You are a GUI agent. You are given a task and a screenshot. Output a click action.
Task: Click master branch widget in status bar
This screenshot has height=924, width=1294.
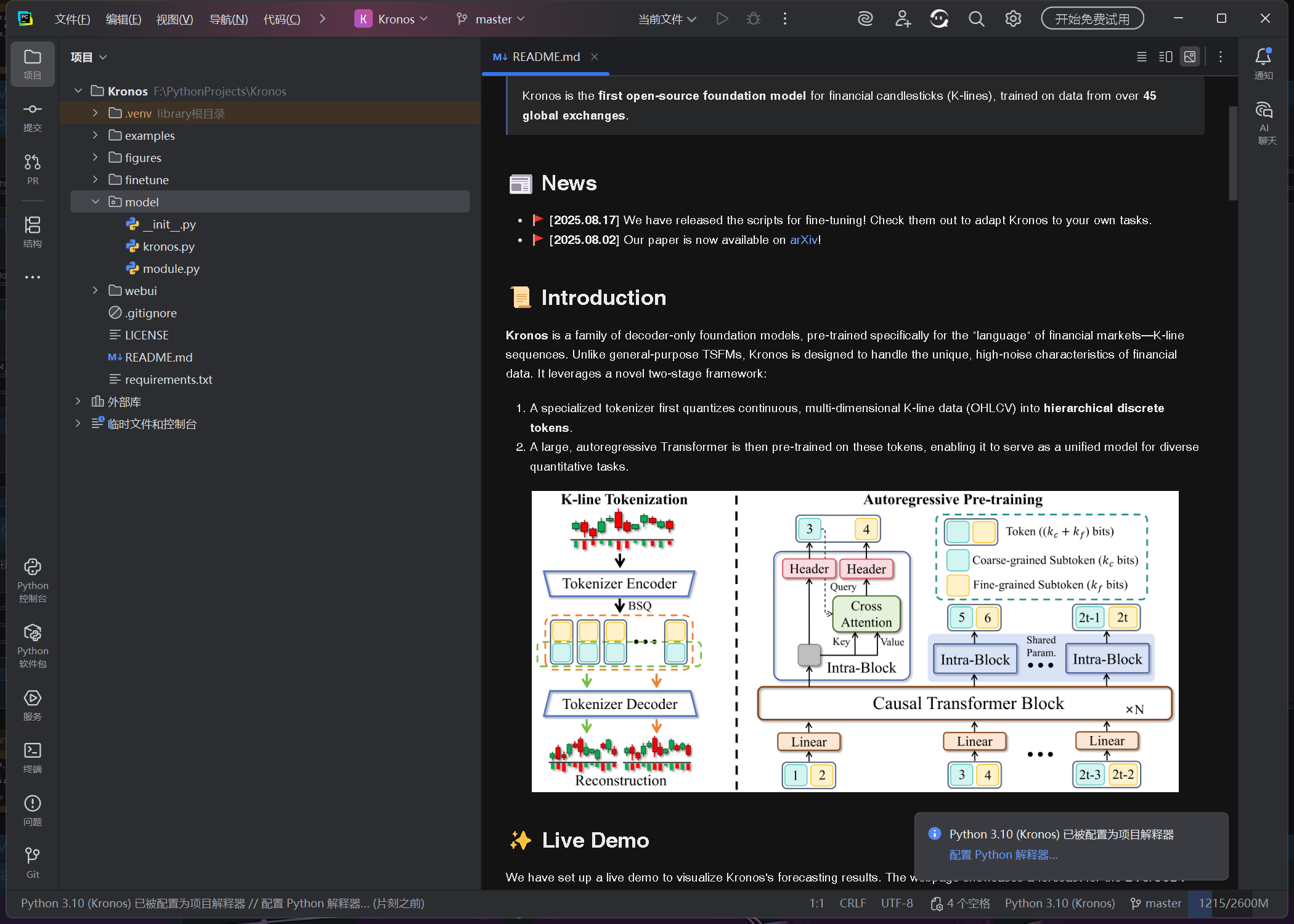click(x=1156, y=903)
